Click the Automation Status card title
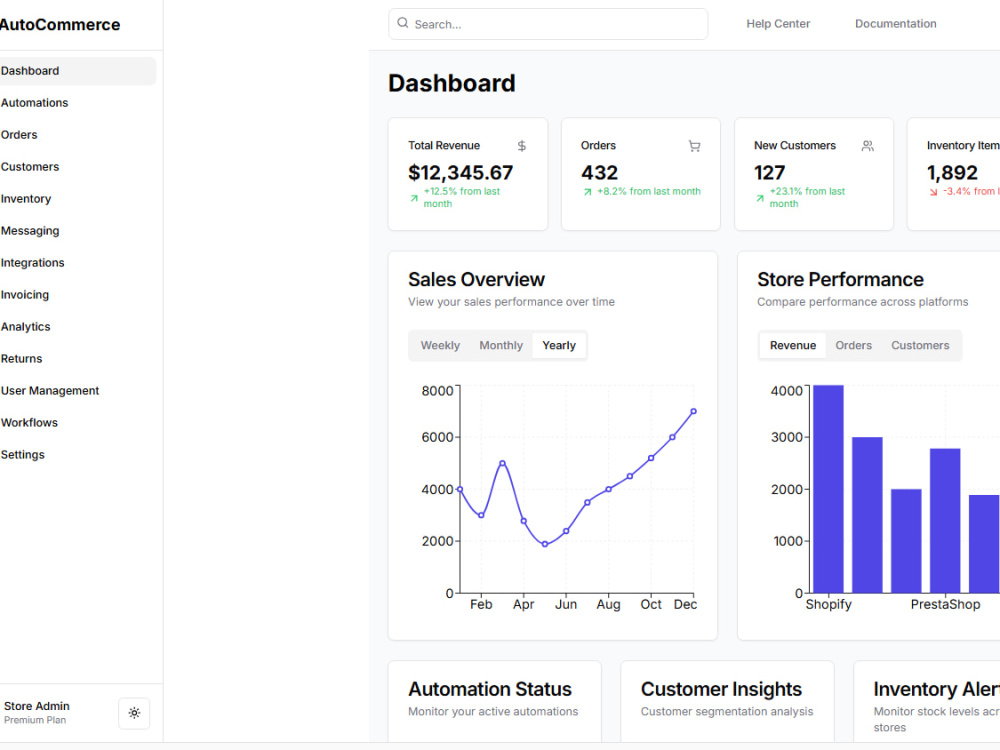The height and width of the screenshot is (750, 1000). click(490, 689)
